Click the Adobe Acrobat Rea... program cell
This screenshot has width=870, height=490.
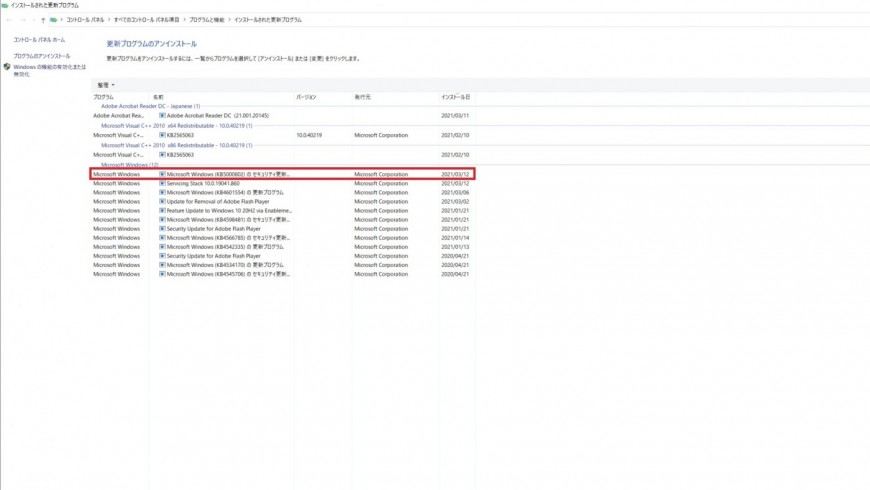pyautogui.click(x=119, y=115)
